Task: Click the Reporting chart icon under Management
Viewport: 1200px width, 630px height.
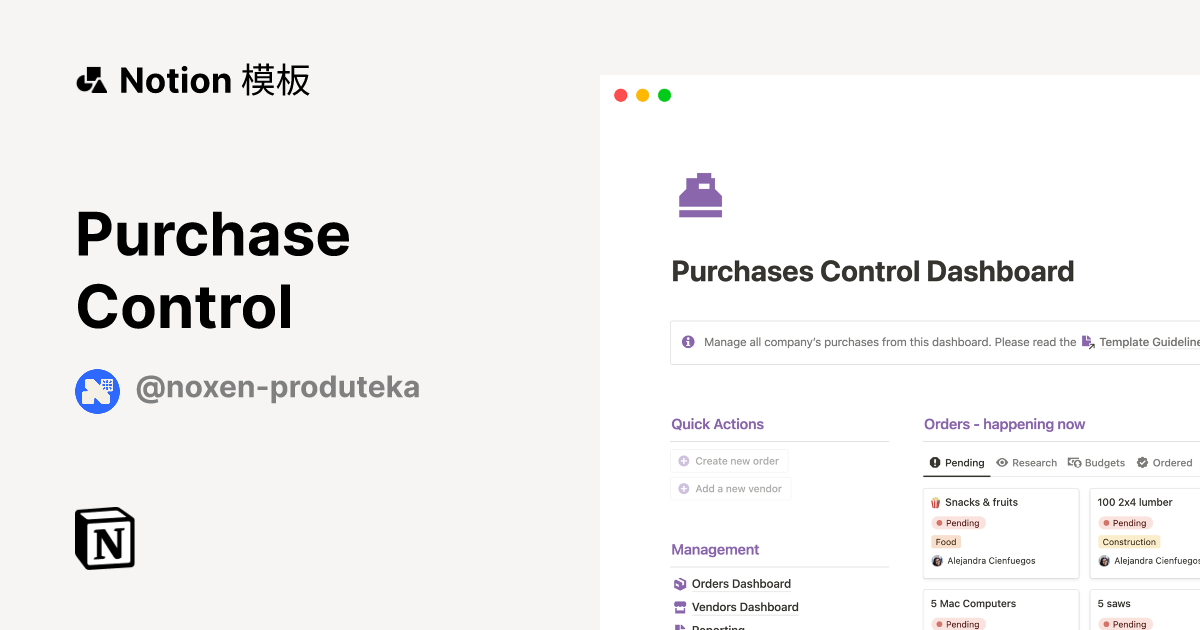Action: pyautogui.click(x=678, y=627)
